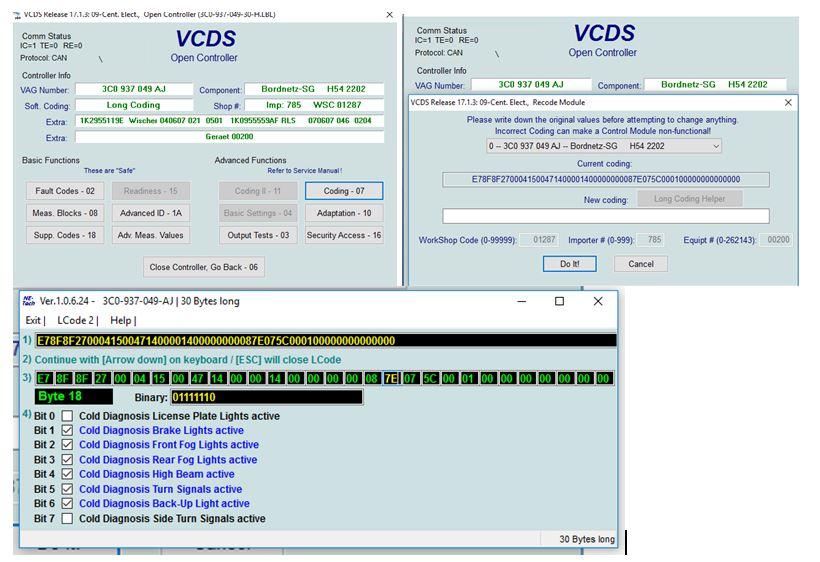Toggle Bit 0 License Plate Lights checkbox
Screen dimensions: 820x562
pos(67,416)
